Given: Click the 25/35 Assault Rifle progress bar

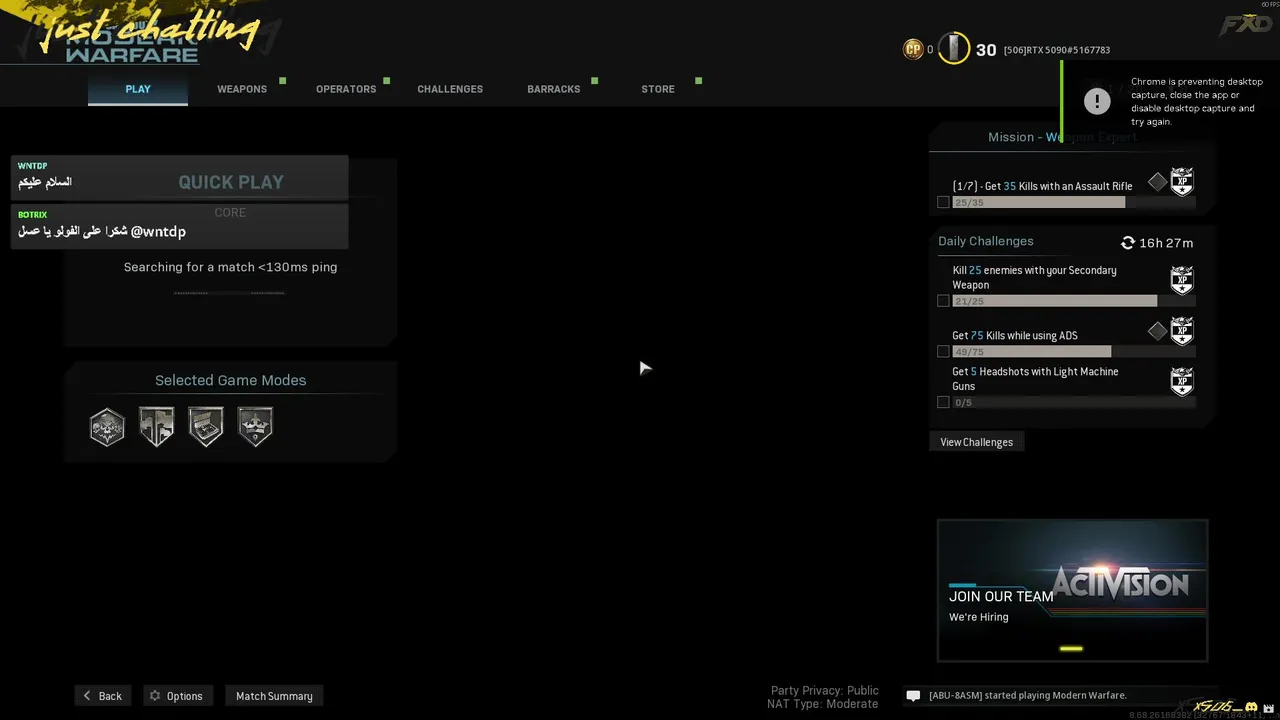Looking at the screenshot, I should pyautogui.click(x=1074, y=202).
